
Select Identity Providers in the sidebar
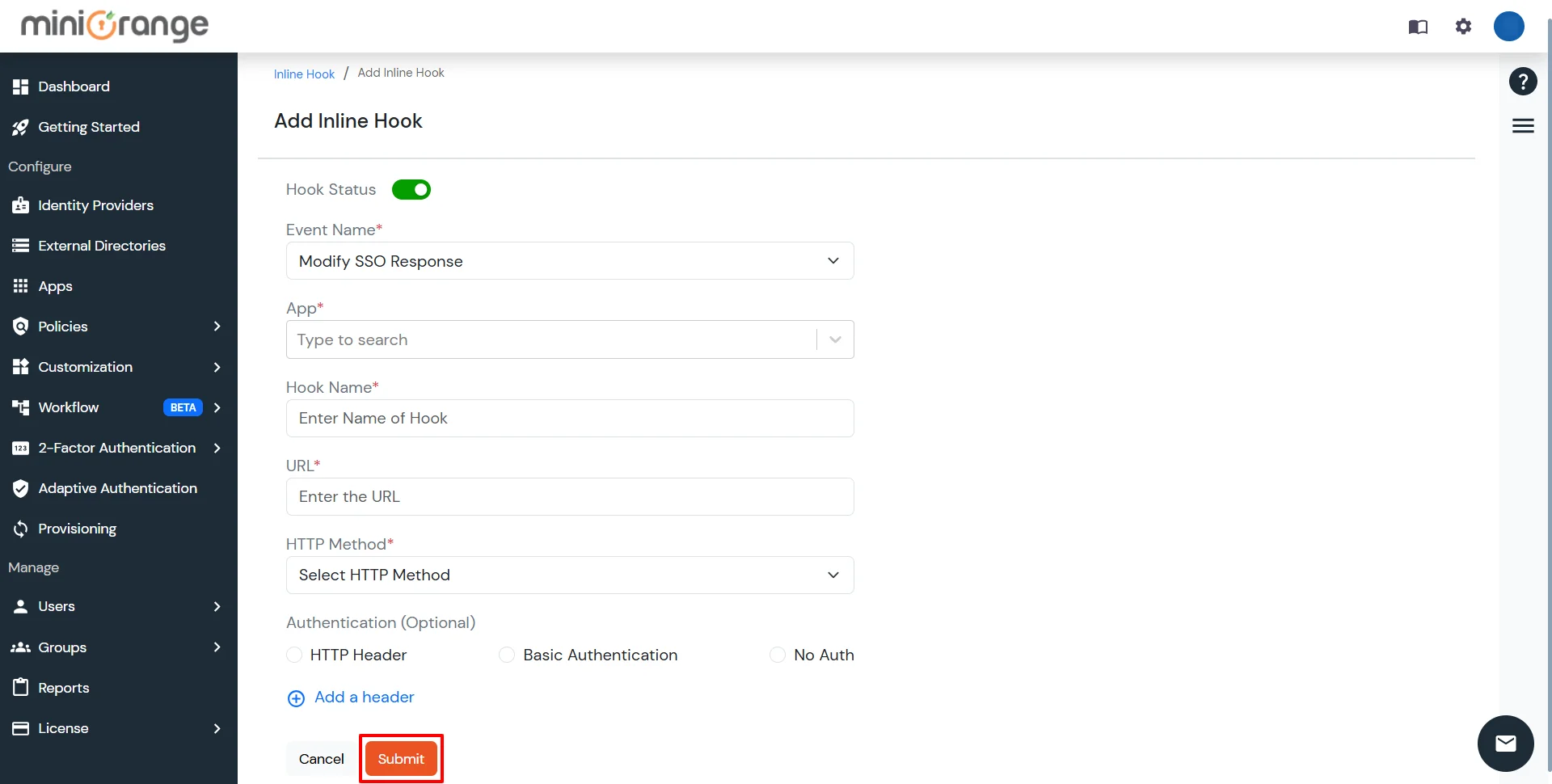tap(95, 204)
